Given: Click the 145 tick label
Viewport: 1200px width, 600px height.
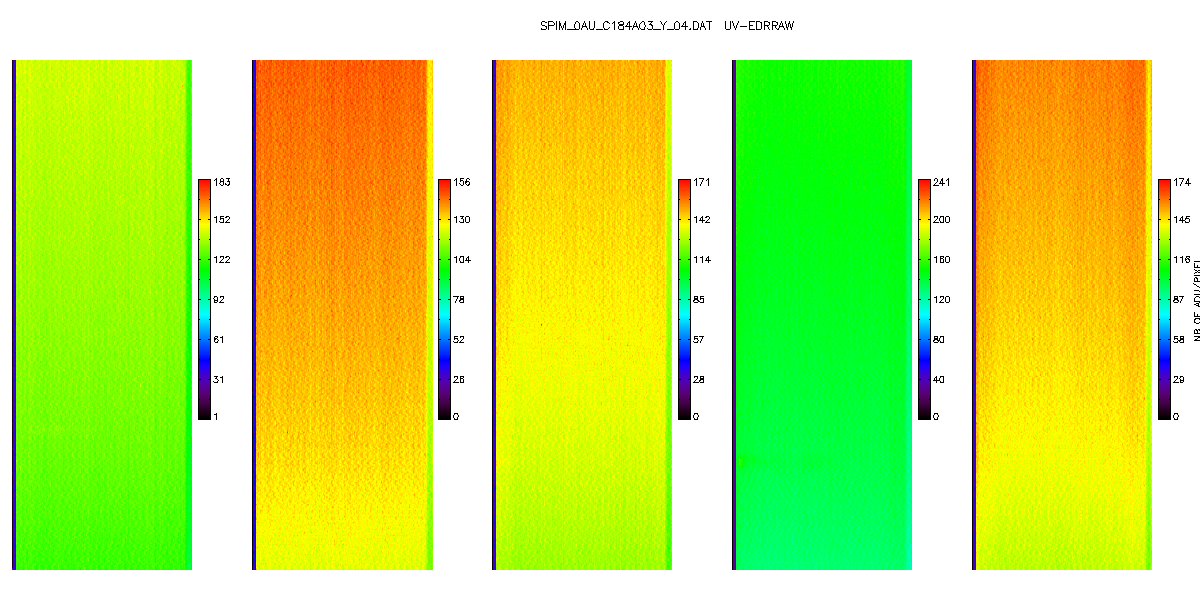Looking at the screenshot, I should [1183, 220].
